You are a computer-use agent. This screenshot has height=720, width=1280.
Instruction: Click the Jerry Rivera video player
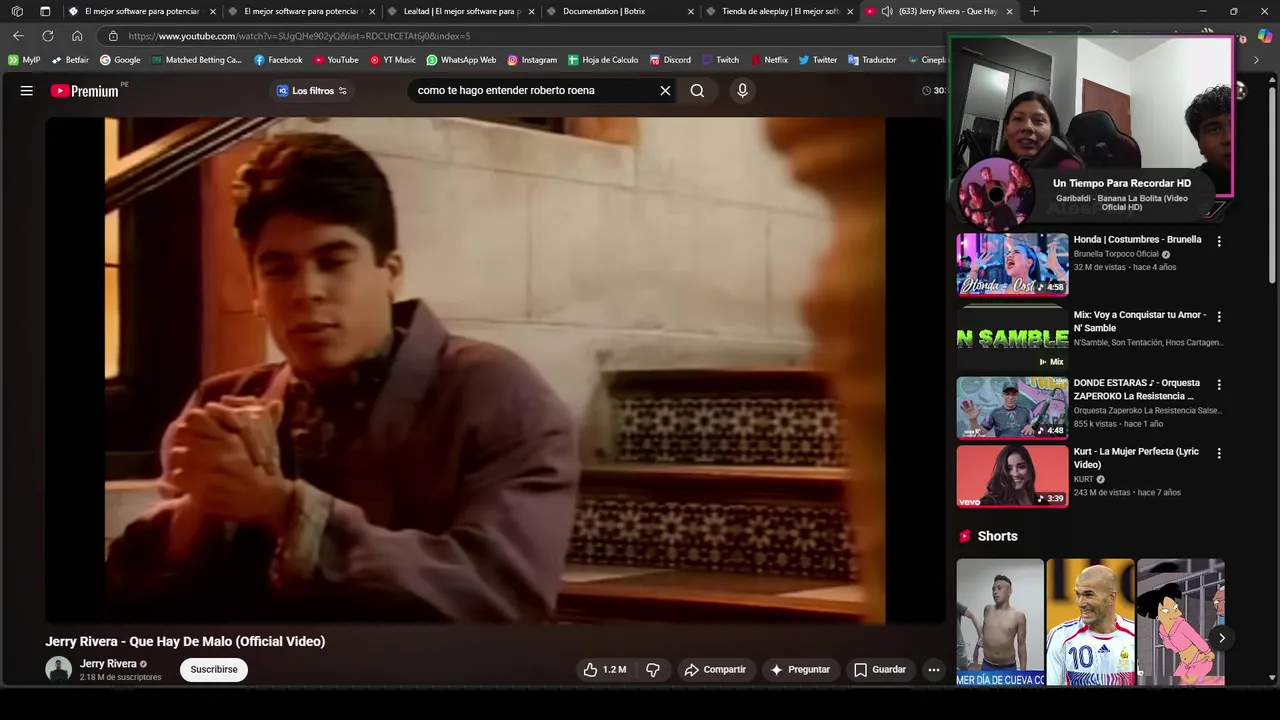(x=495, y=370)
